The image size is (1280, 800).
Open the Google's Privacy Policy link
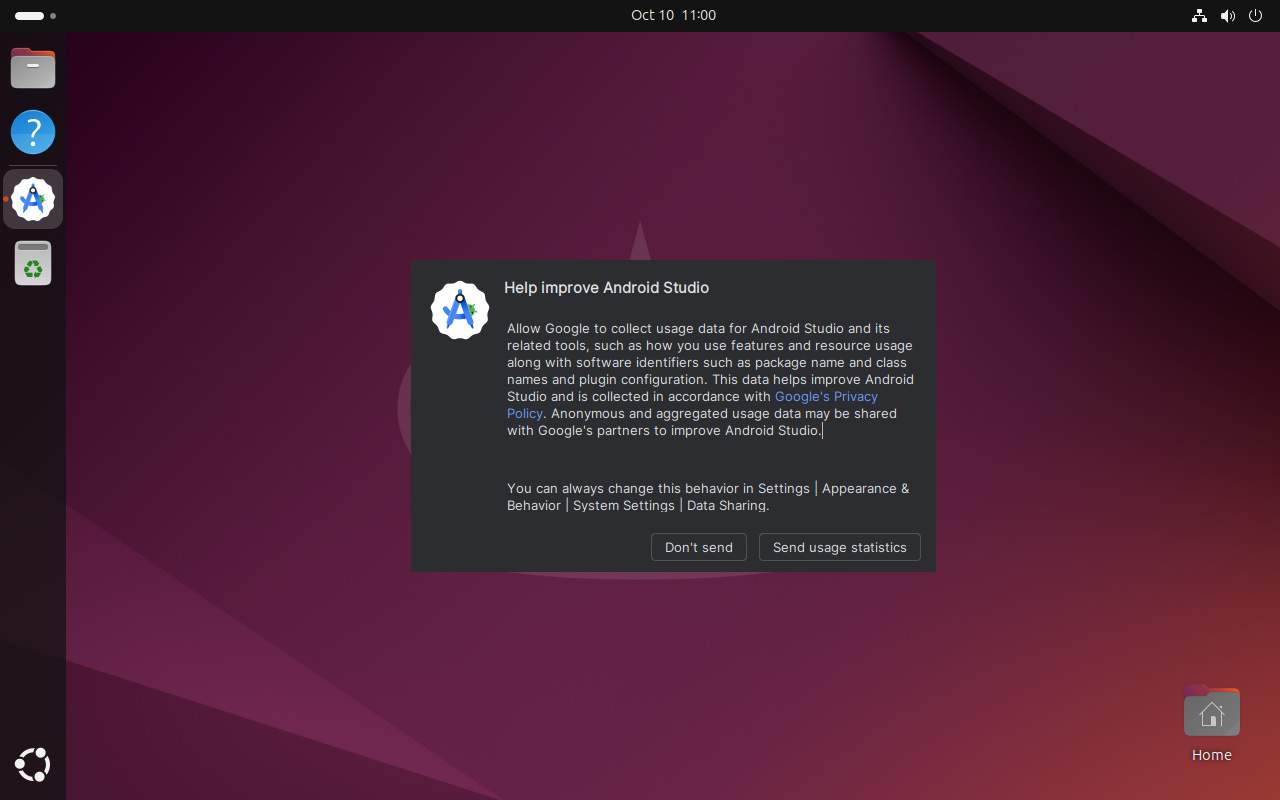[x=826, y=396]
